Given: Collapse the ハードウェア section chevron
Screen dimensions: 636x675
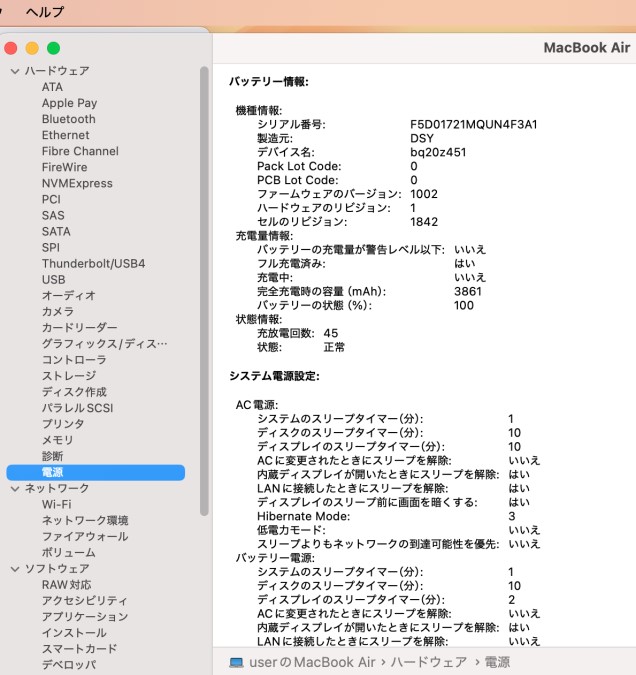Looking at the screenshot, I should 15,71.
